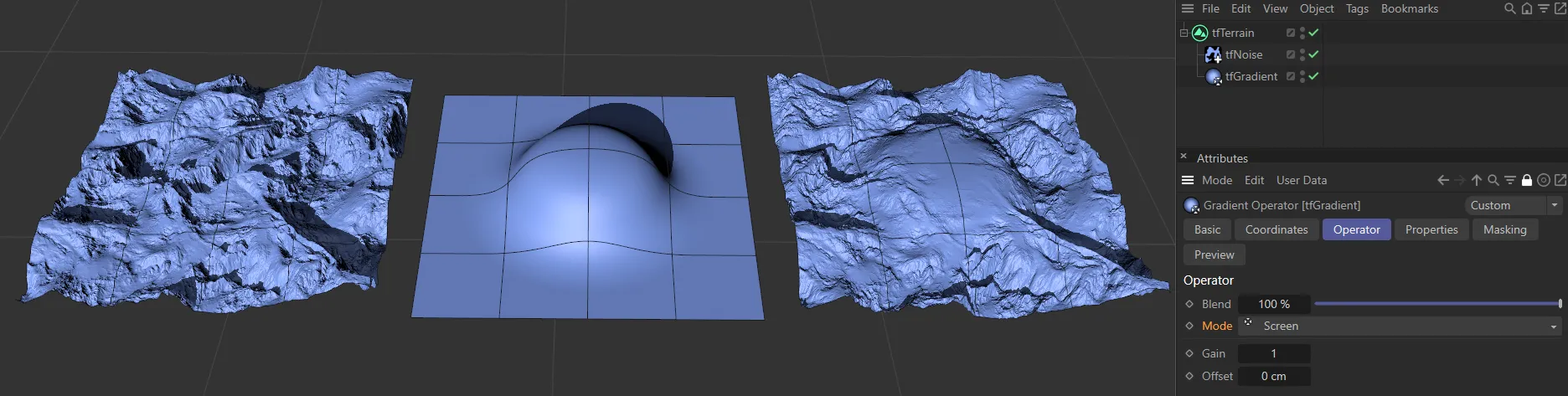Toggle tfTerrain visibility dots
This screenshot has height=396, width=1568.
[x=1302, y=33]
